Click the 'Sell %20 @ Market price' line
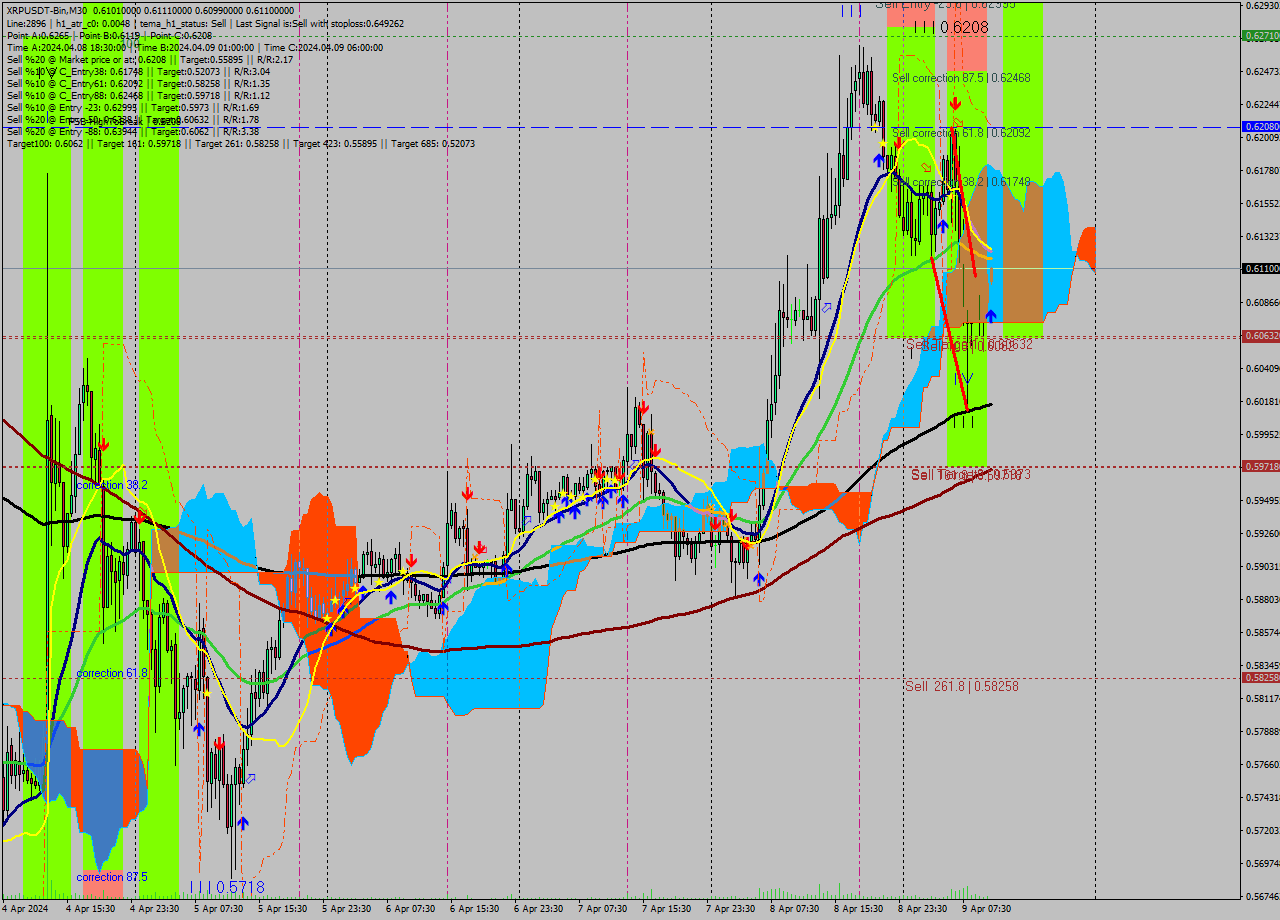 [150, 59]
